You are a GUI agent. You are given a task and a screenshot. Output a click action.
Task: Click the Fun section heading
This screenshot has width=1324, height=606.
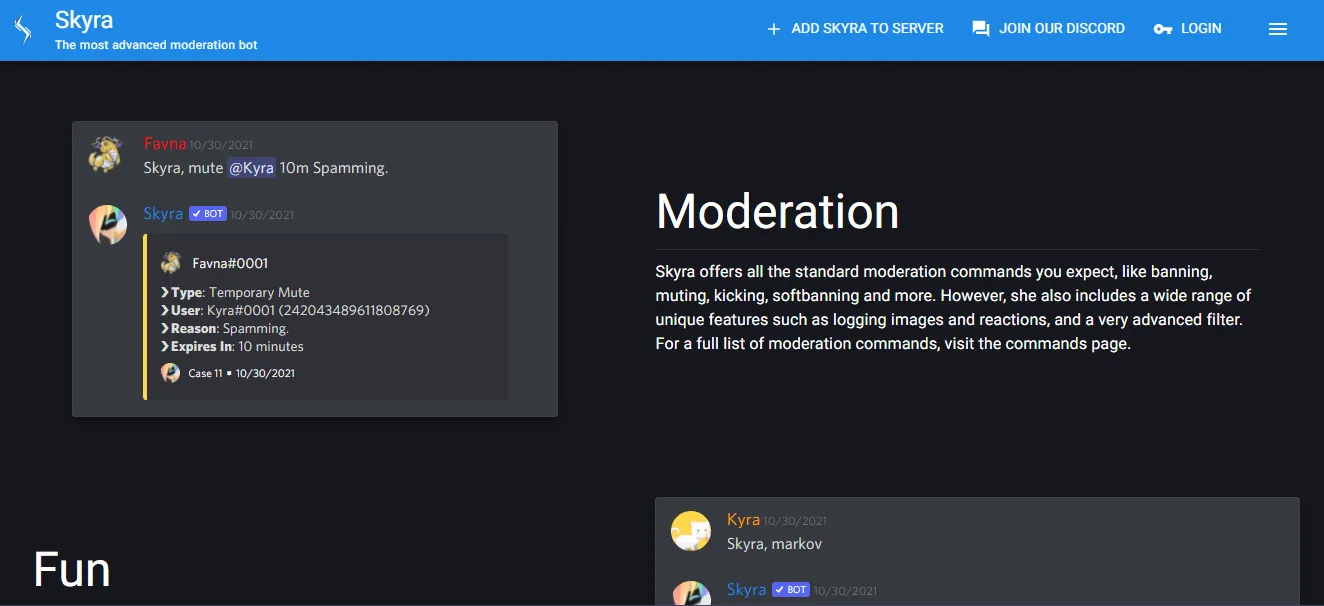(x=72, y=569)
